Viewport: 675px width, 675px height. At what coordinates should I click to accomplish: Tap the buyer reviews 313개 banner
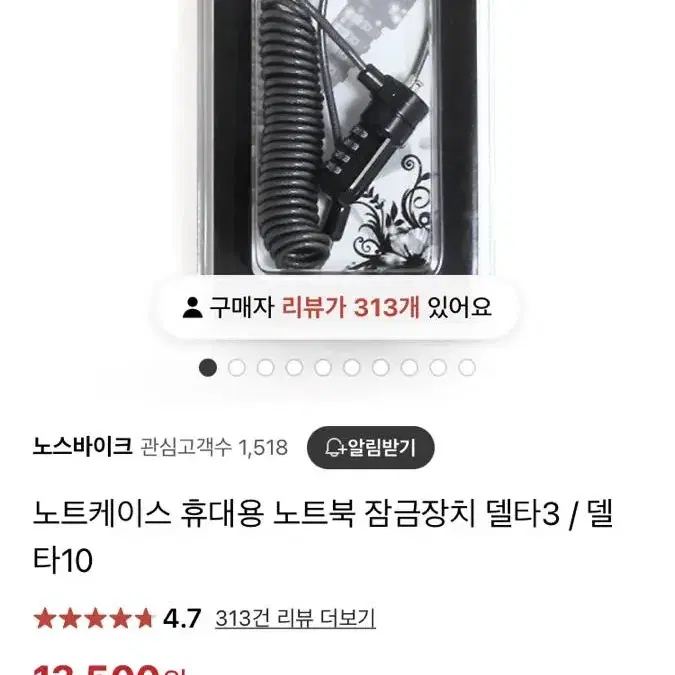(337, 308)
